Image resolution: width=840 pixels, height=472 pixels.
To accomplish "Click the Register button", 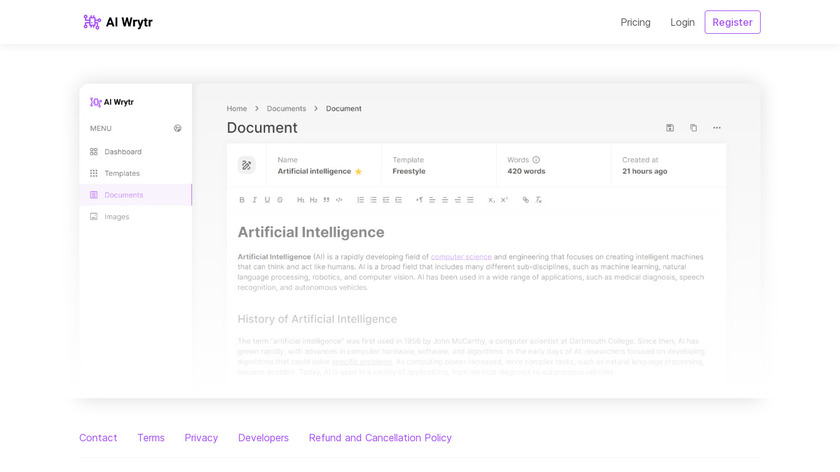I will point(732,22).
